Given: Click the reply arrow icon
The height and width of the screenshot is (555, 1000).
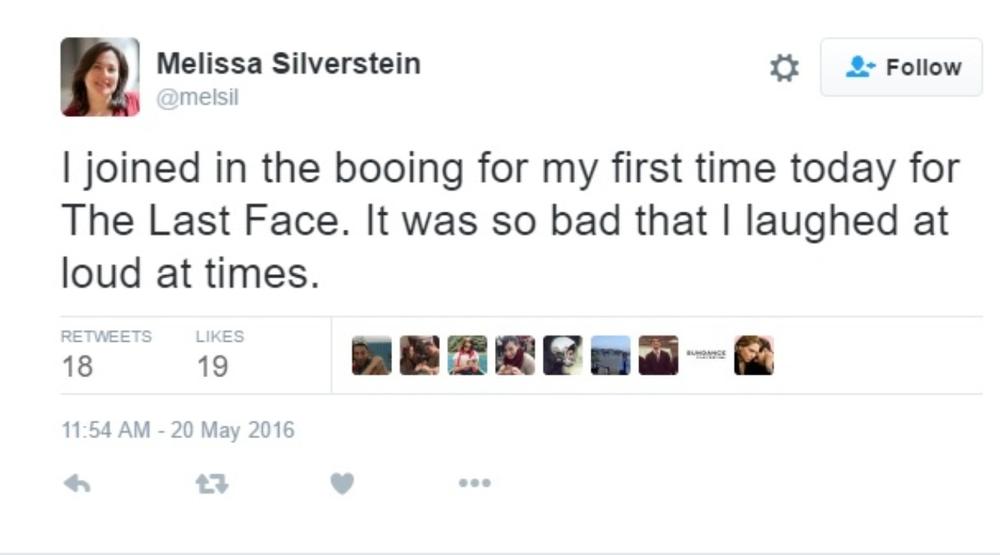Looking at the screenshot, I should (x=77, y=484).
